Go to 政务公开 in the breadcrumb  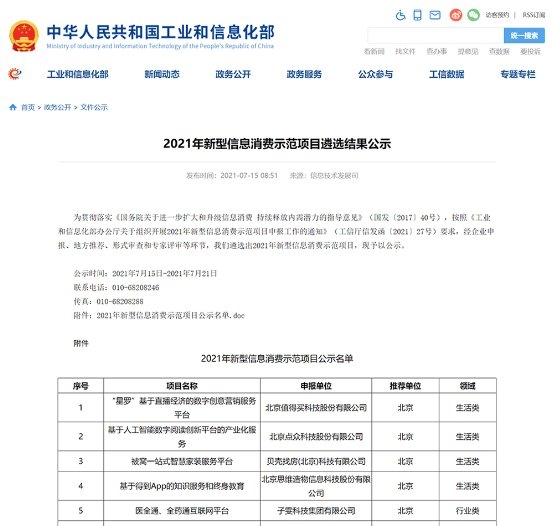pyautogui.click(x=58, y=107)
